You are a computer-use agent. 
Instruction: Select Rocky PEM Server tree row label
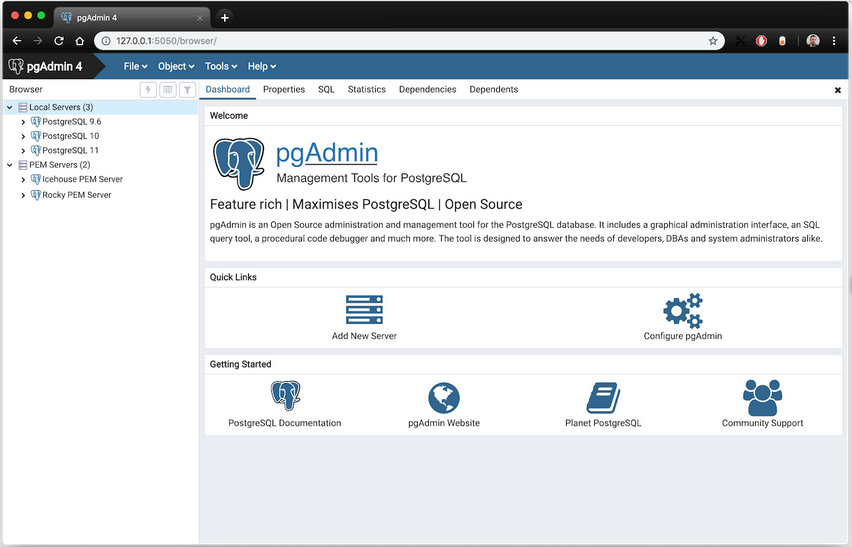[x=77, y=194]
